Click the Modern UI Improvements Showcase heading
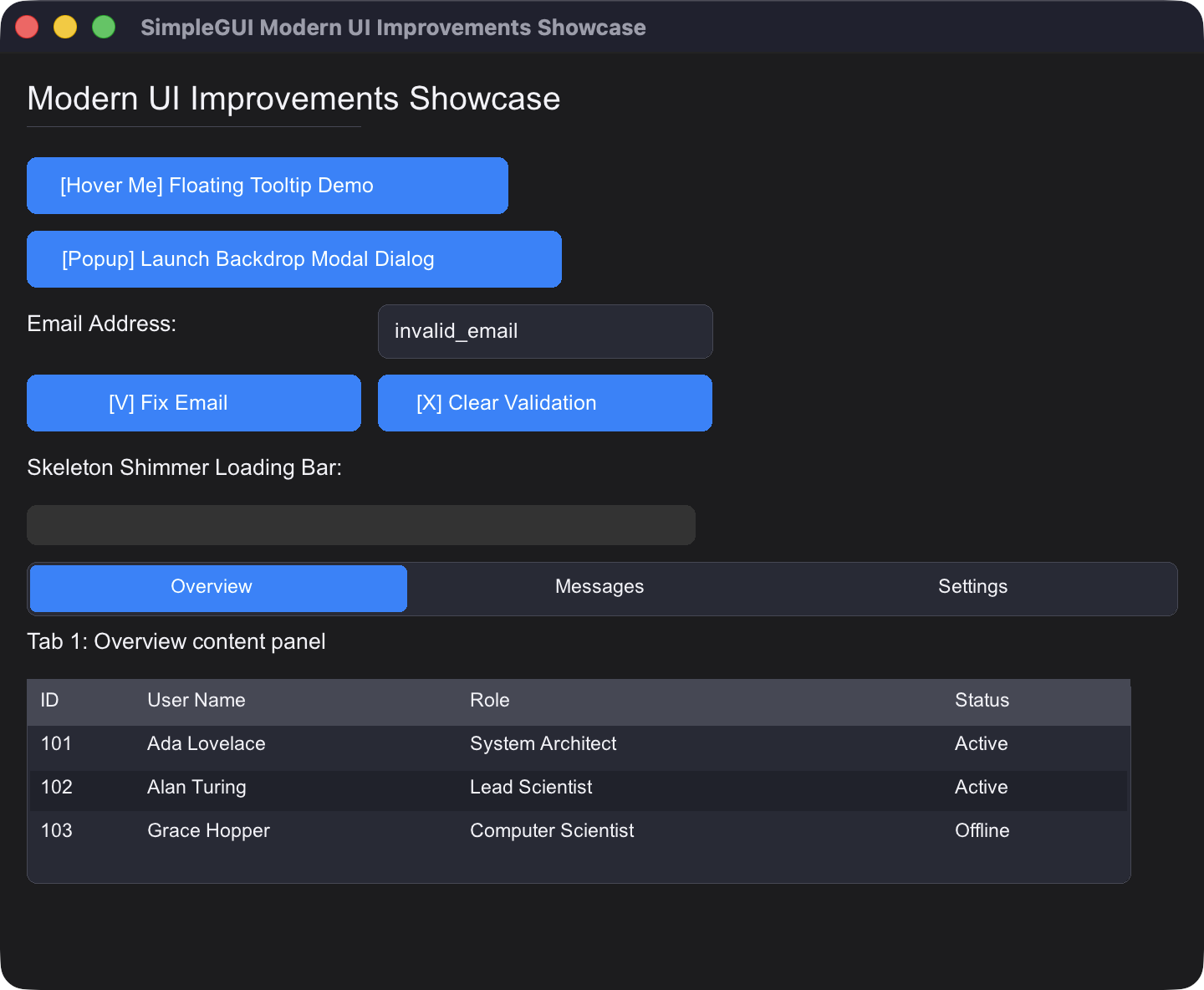This screenshot has height=990, width=1204. pyautogui.click(x=293, y=100)
